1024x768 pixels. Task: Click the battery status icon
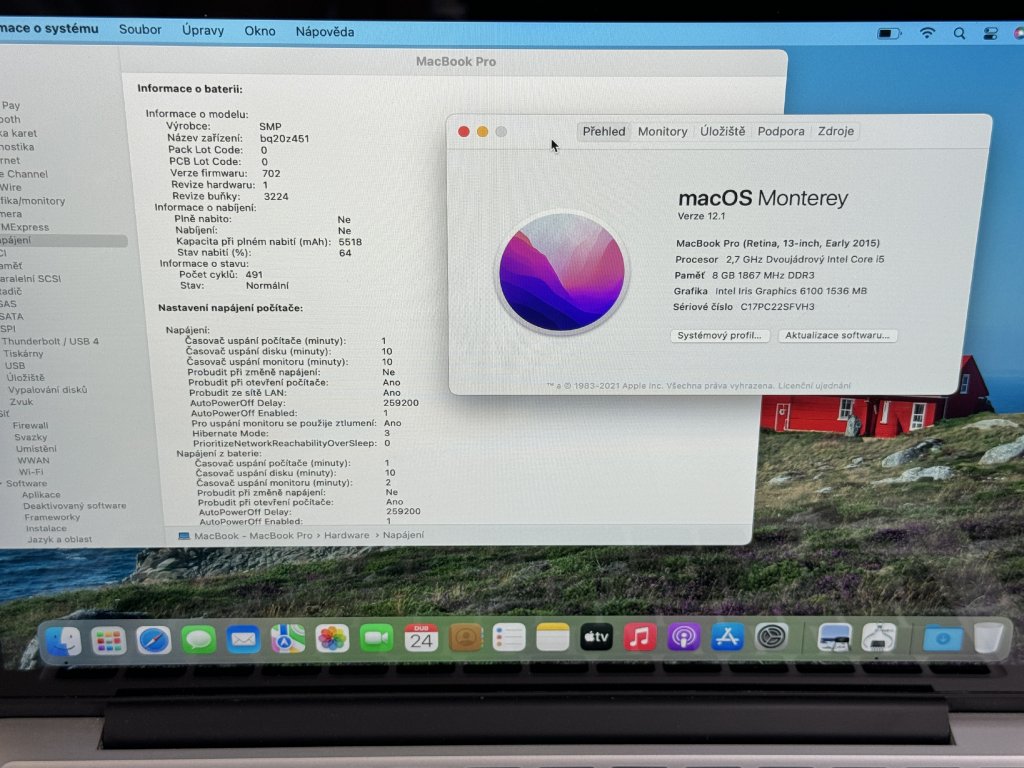tap(889, 33)
